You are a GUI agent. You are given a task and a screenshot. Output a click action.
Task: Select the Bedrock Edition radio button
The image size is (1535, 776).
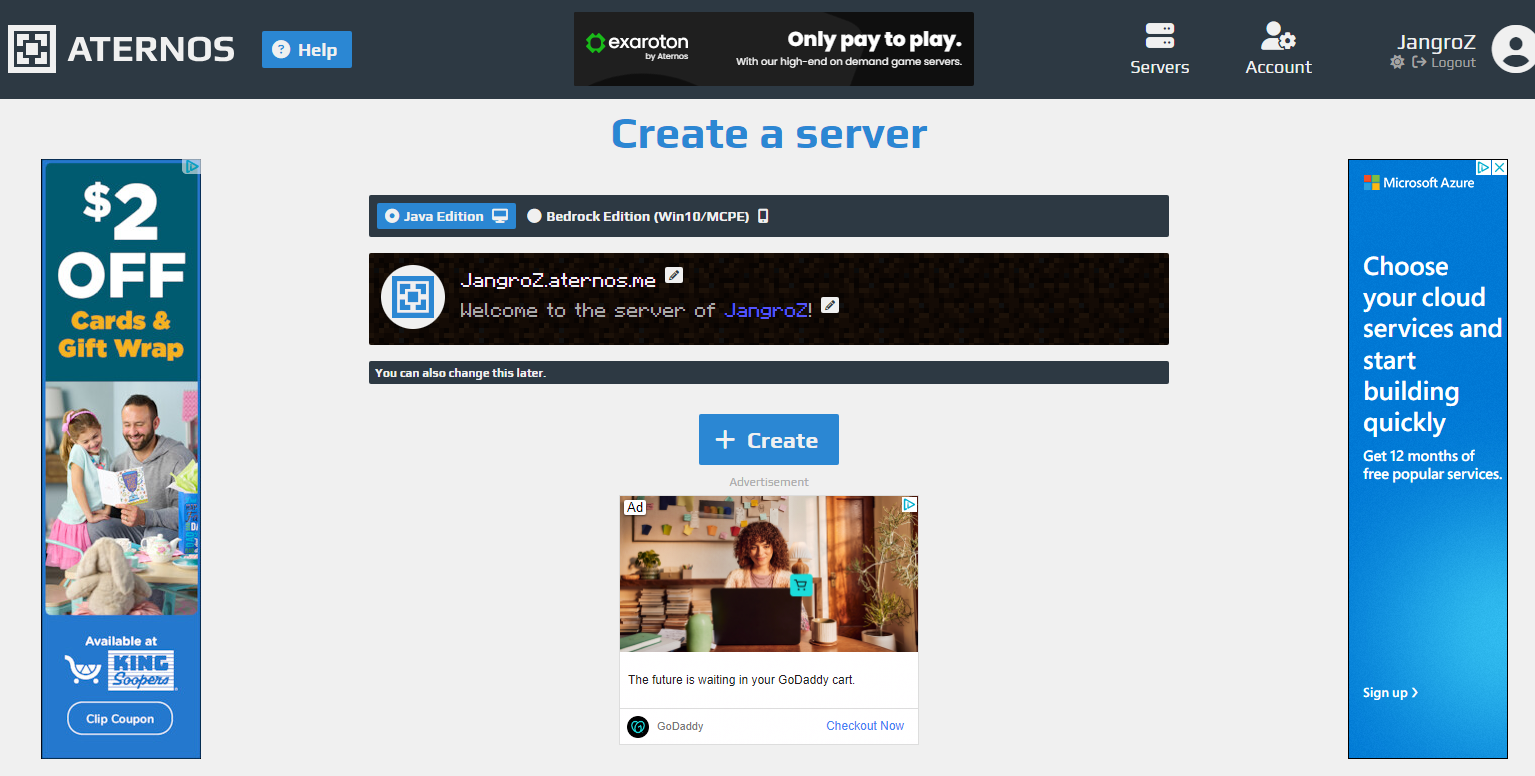pos(534,215)
